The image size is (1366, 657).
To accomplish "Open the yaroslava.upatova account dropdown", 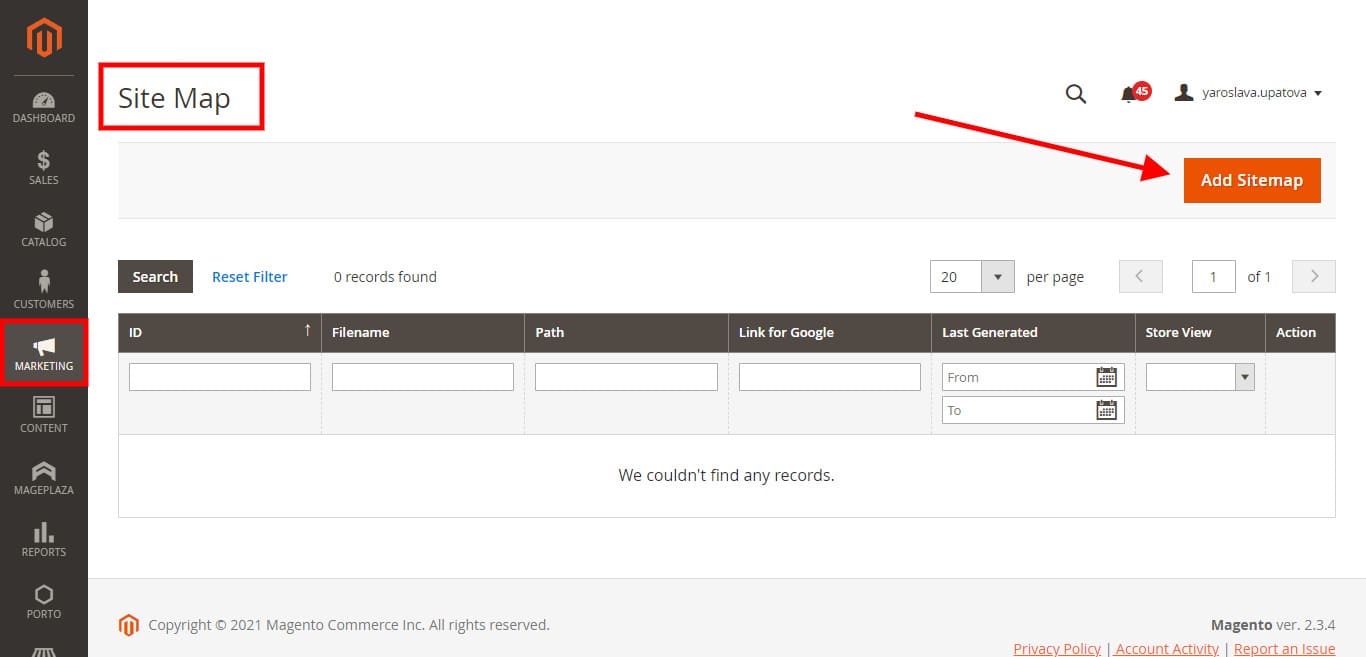I will click(x=1249, y=93).
